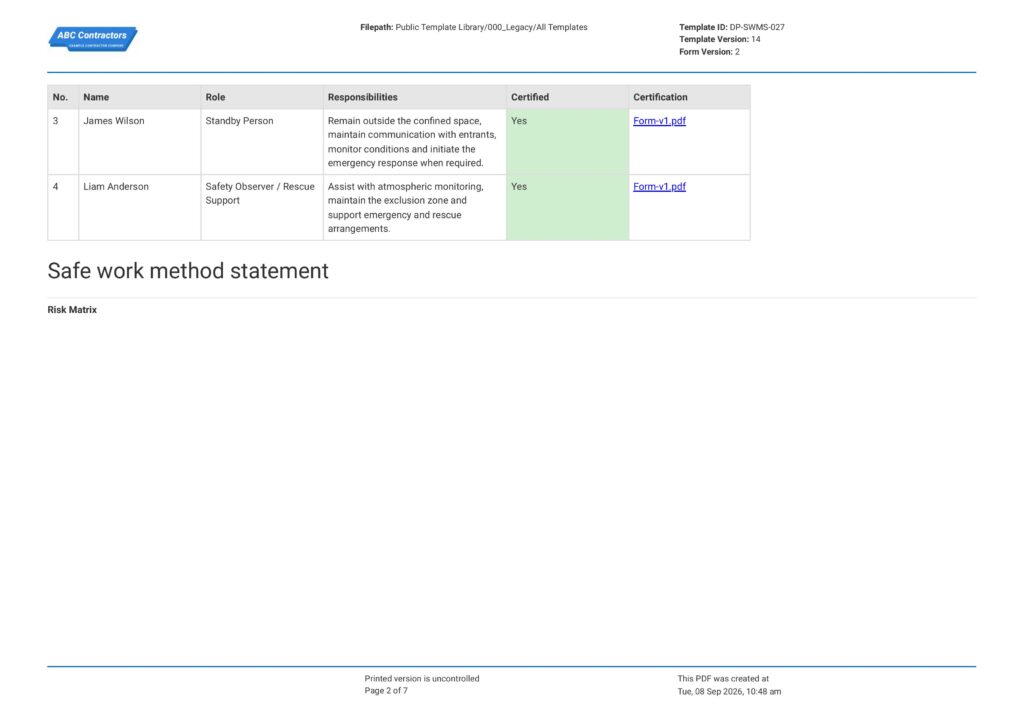Click 'Printed version is uncontrolled' footer text
The image size is (1024, 725).
[x=422, y=679]
